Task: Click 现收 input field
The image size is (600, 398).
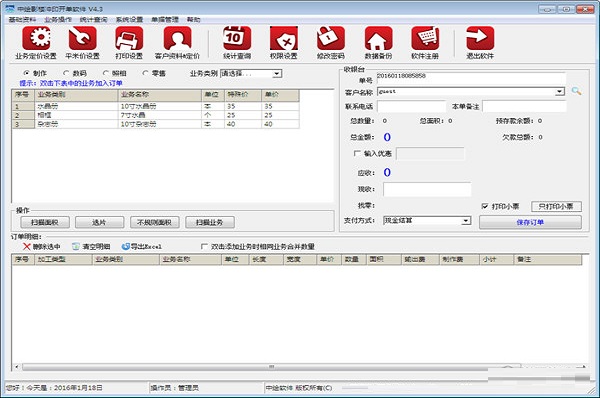Action: click(427, 189)
